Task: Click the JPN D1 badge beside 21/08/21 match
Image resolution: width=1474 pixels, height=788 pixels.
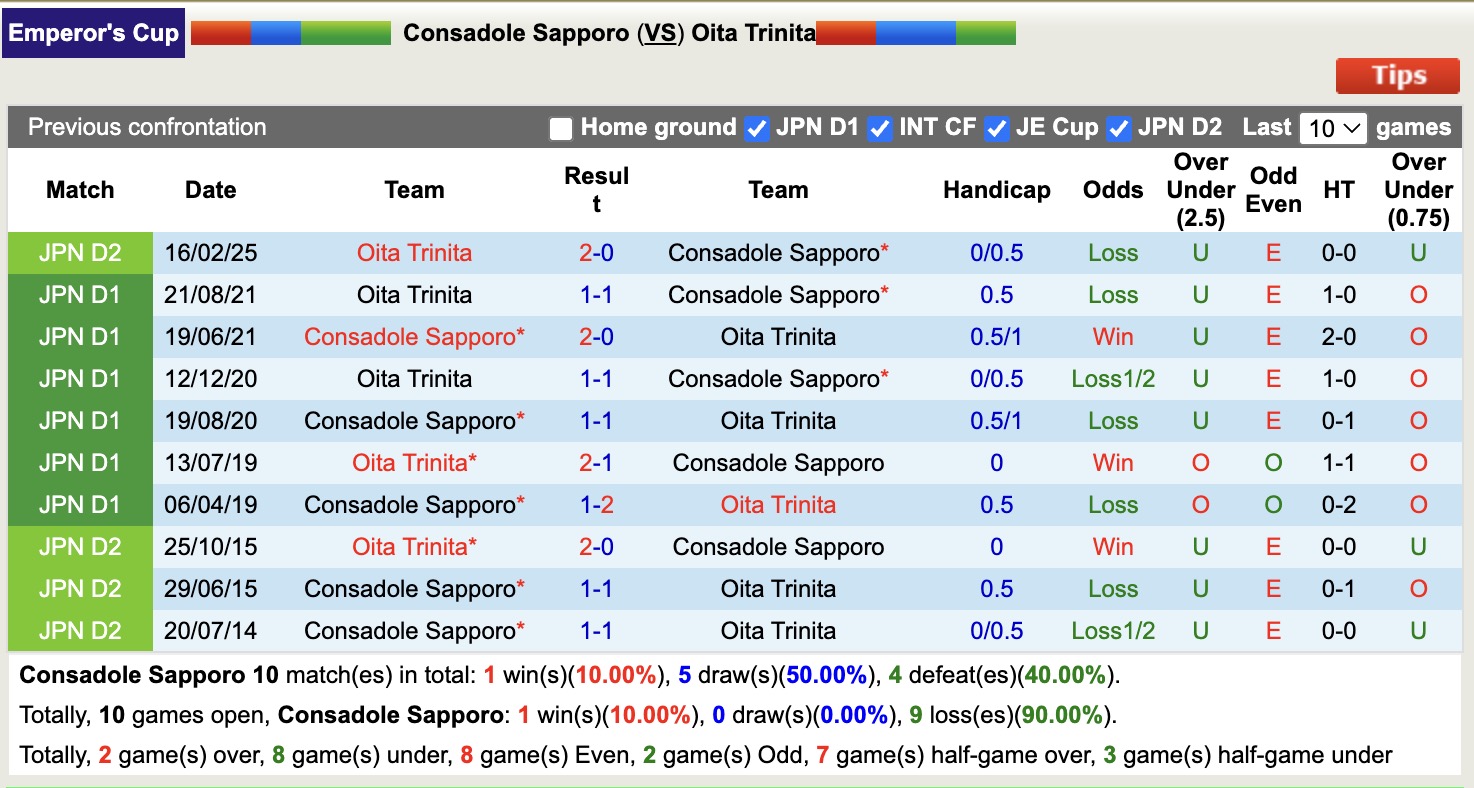Action: pos(80,294)
